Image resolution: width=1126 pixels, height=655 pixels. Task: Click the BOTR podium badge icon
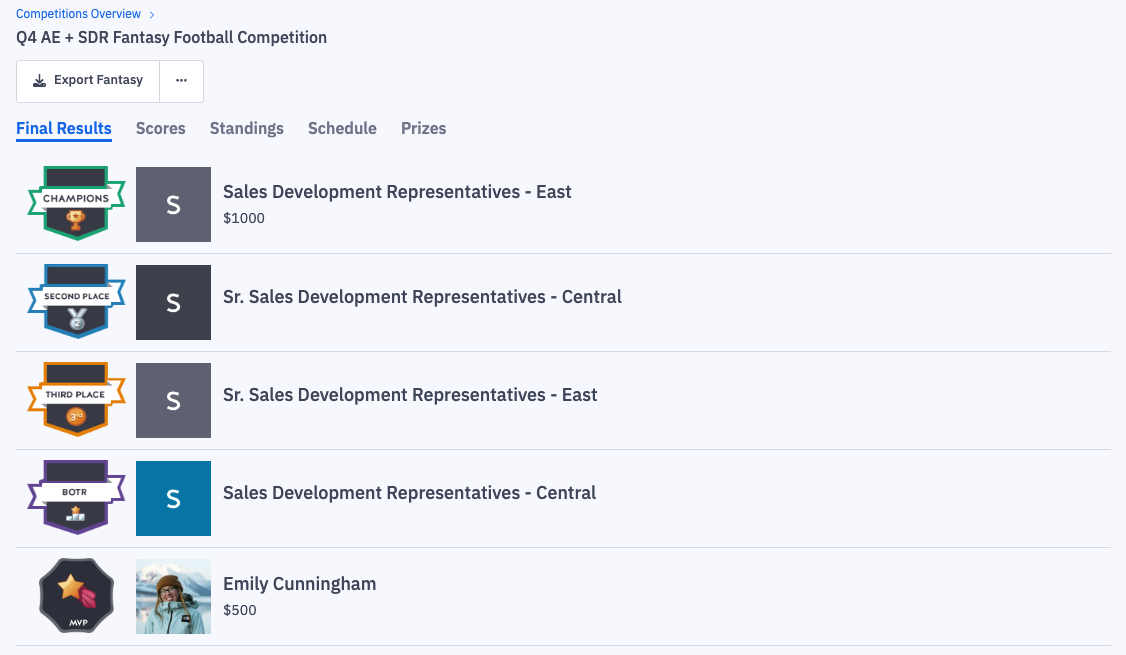click(76, 498)
